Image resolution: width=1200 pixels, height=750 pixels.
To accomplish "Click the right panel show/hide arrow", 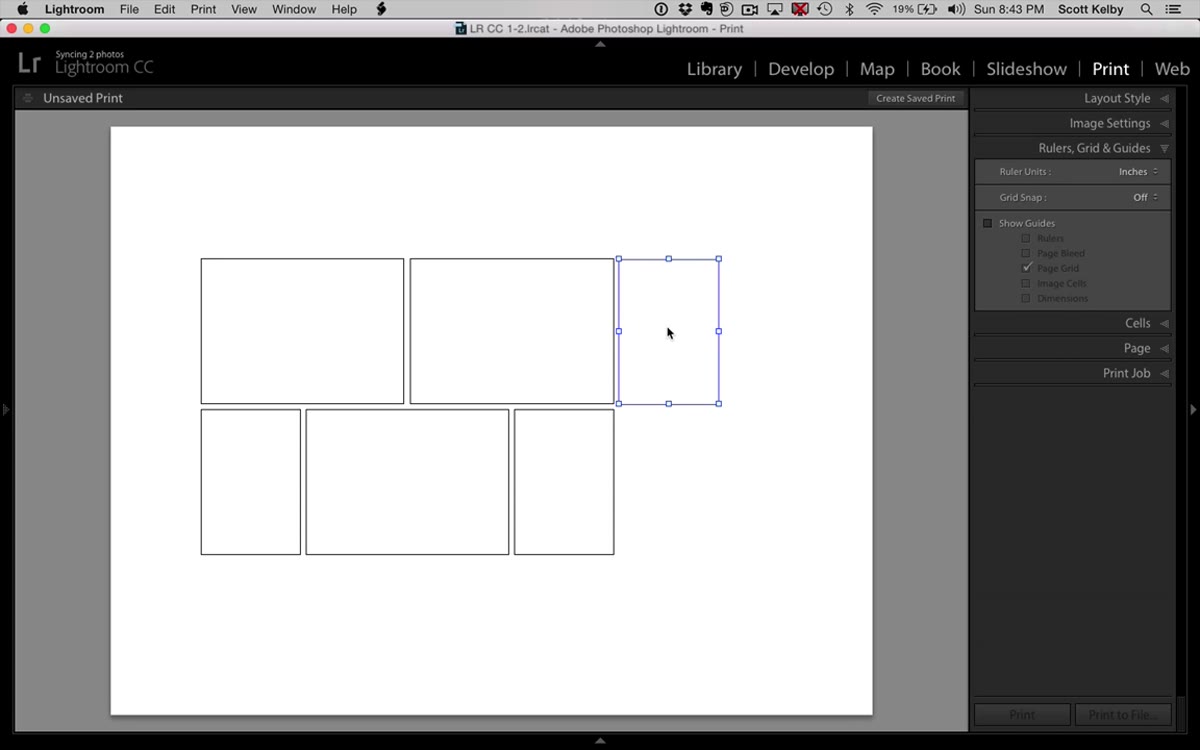I will pos(1193,409).
